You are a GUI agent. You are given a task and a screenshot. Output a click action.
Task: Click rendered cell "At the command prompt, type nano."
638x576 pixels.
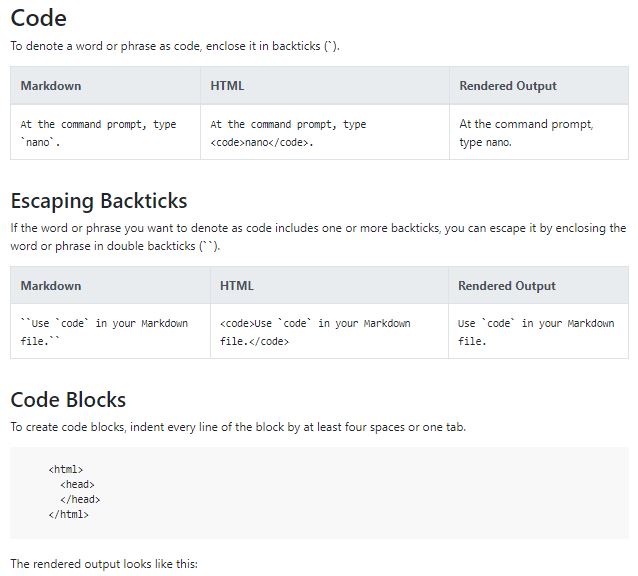pyautogui.click(x=526, y=133)
